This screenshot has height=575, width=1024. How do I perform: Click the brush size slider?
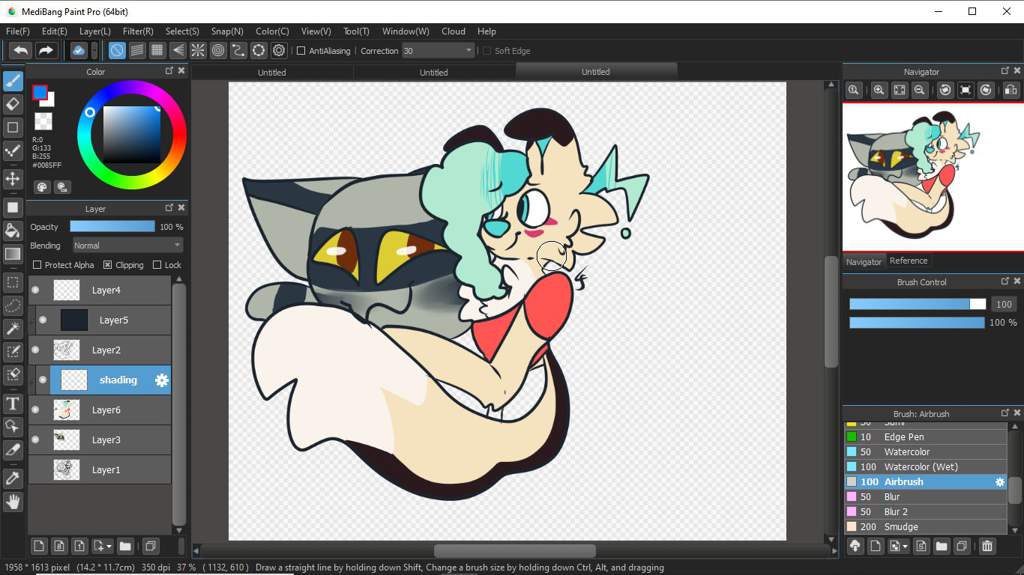[x=917, y=304]
